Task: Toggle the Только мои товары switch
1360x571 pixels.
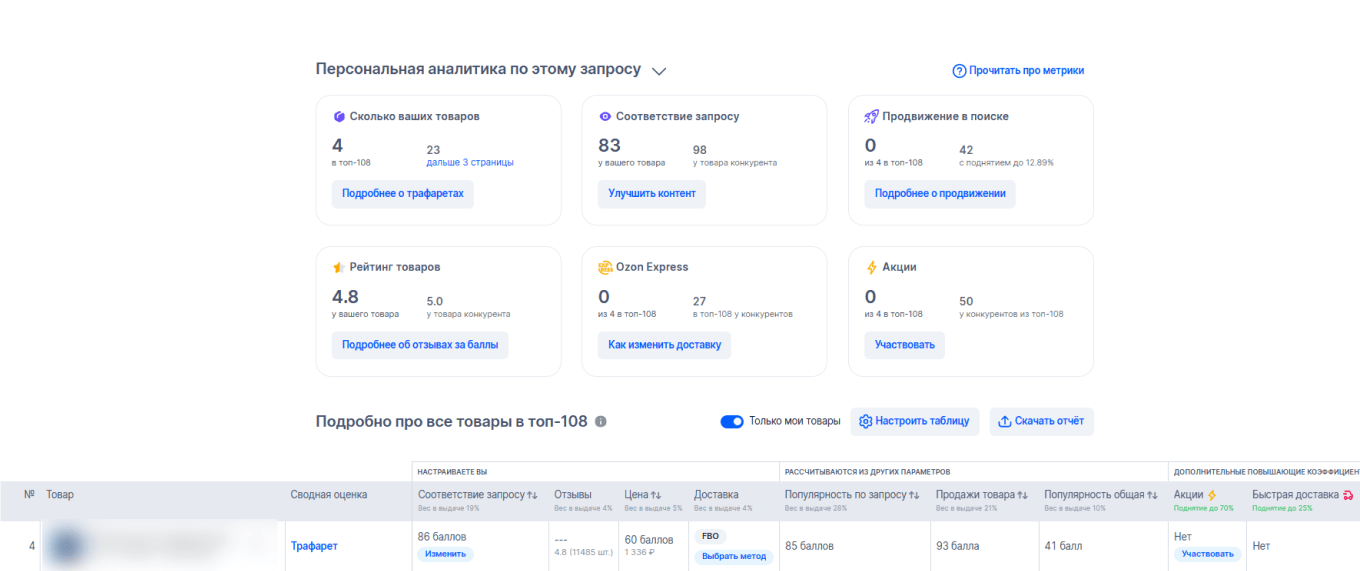Action: tap(731, 421)
